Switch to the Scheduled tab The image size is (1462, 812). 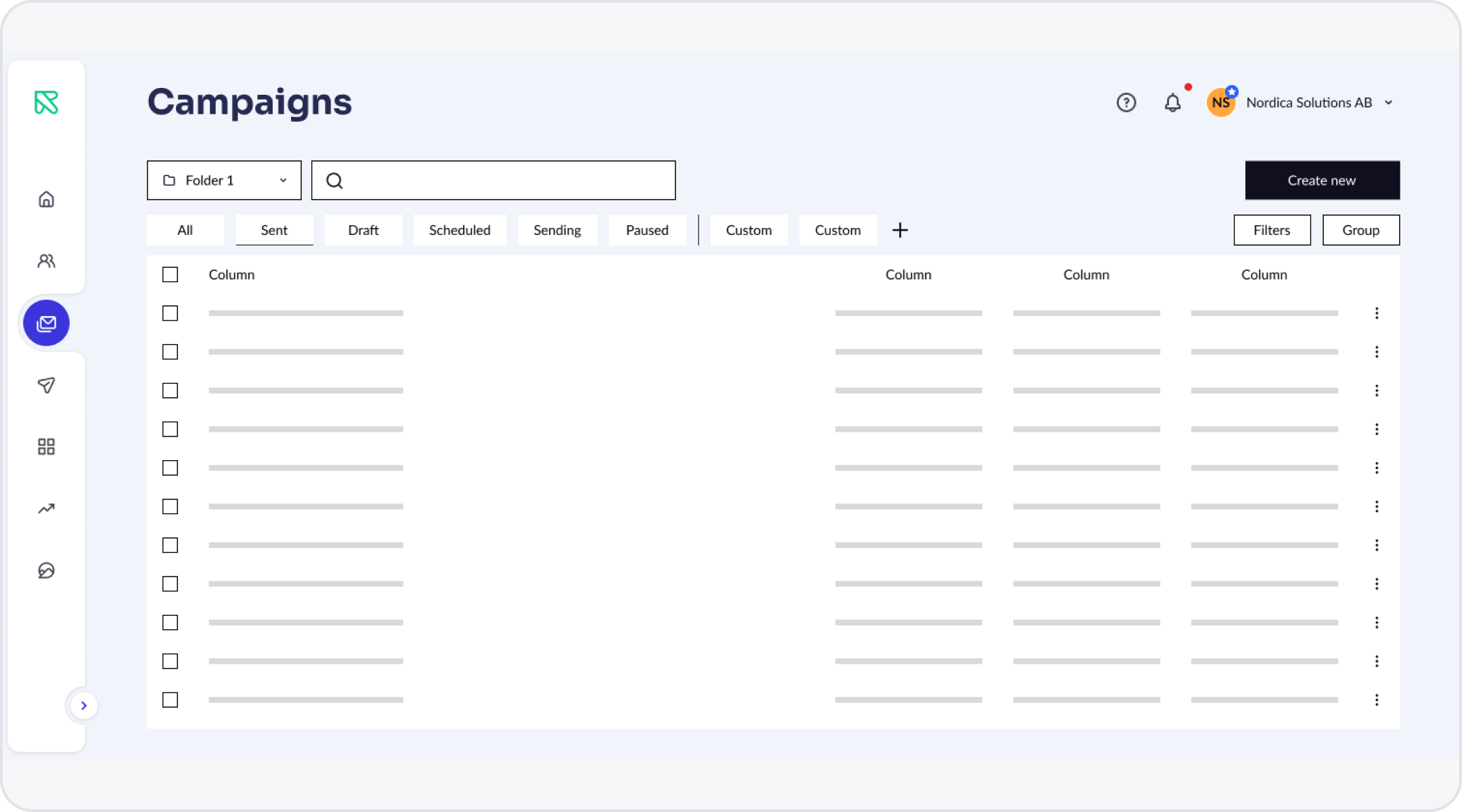[x=460, y=230]
